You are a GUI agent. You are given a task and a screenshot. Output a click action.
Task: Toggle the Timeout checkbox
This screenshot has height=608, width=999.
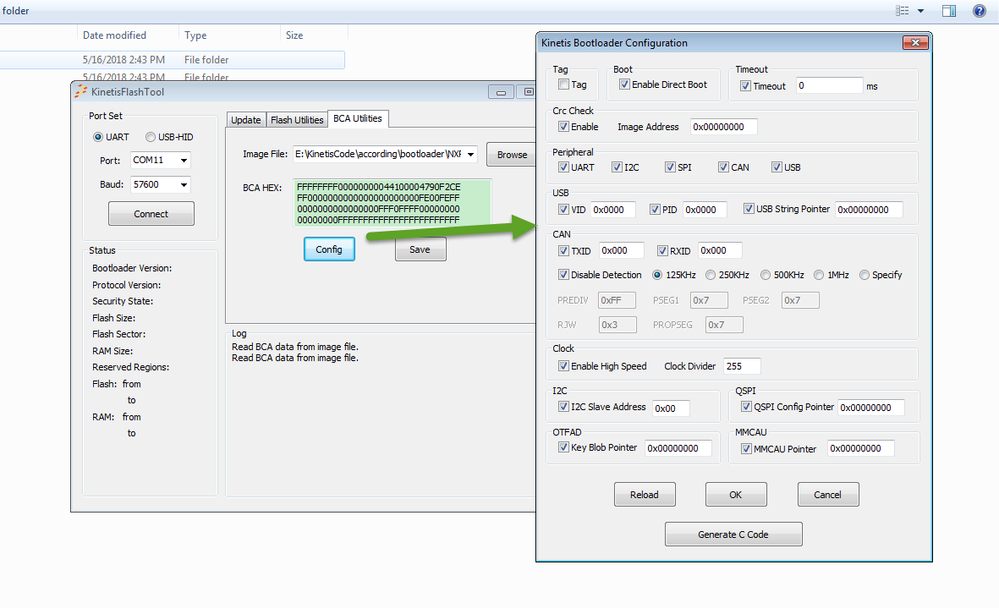745,86
